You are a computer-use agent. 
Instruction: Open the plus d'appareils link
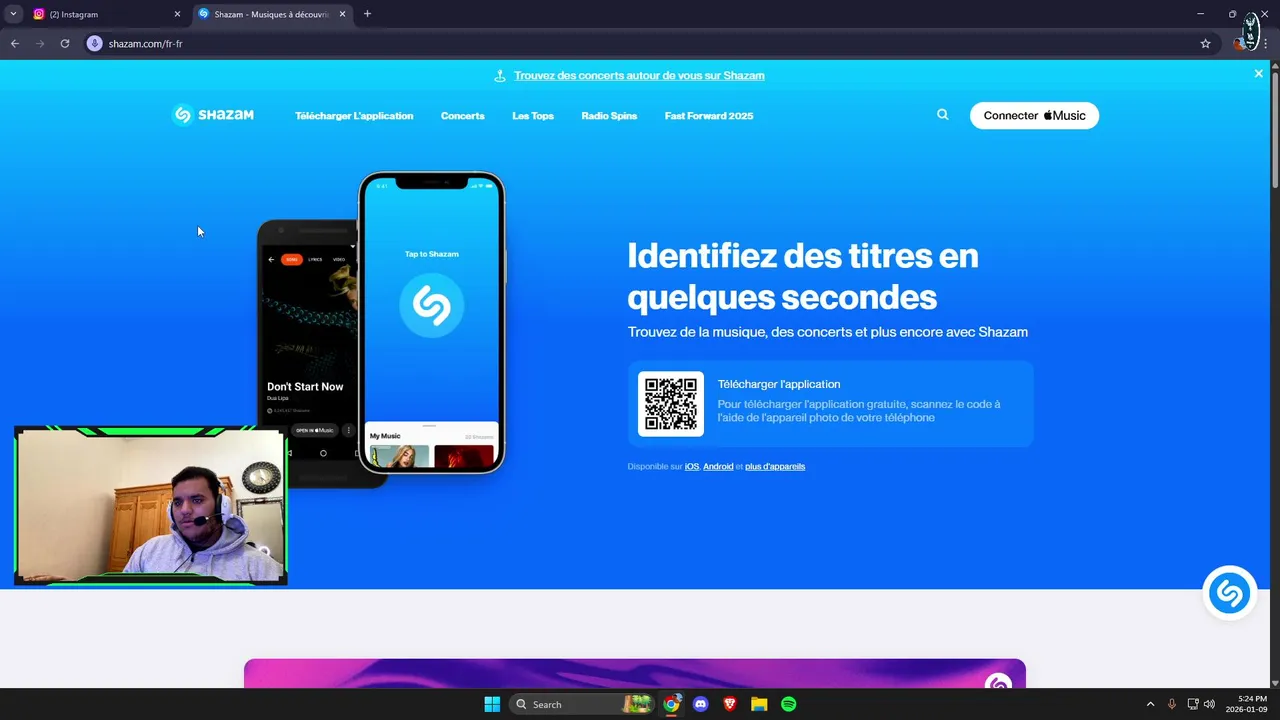pos(775,467)
